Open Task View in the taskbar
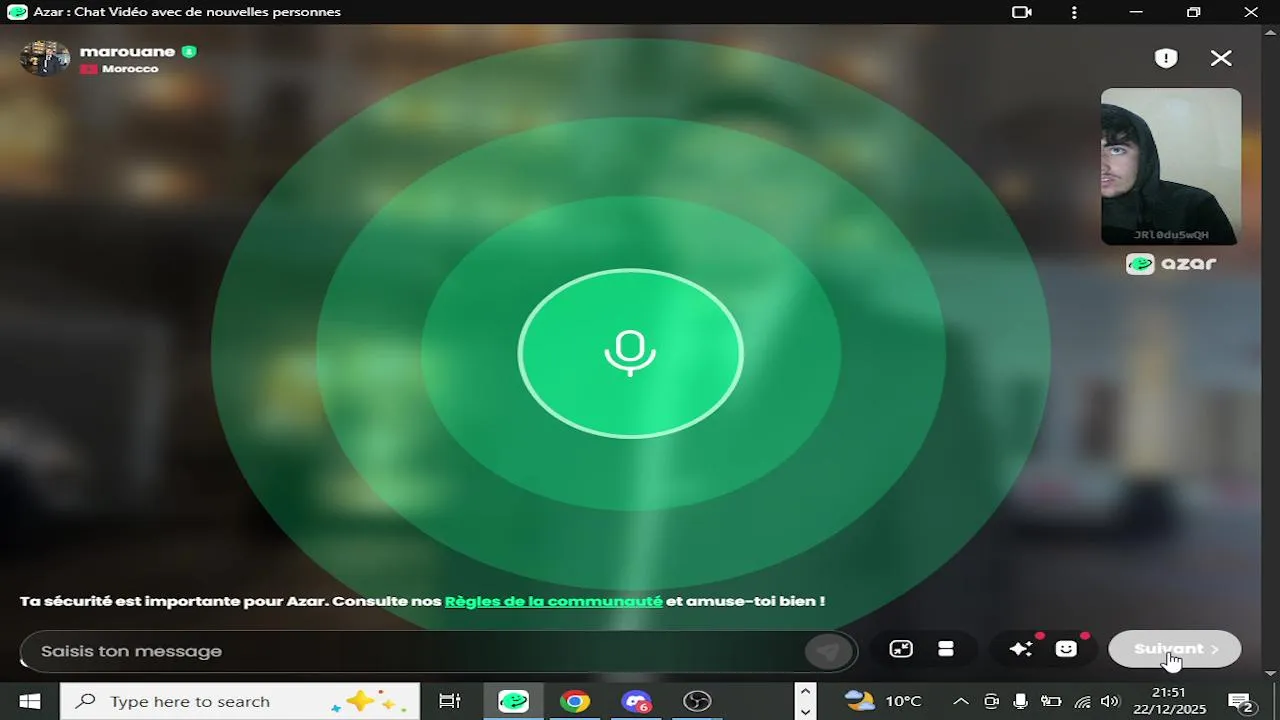1280x720 pixels. pos(450,701)
